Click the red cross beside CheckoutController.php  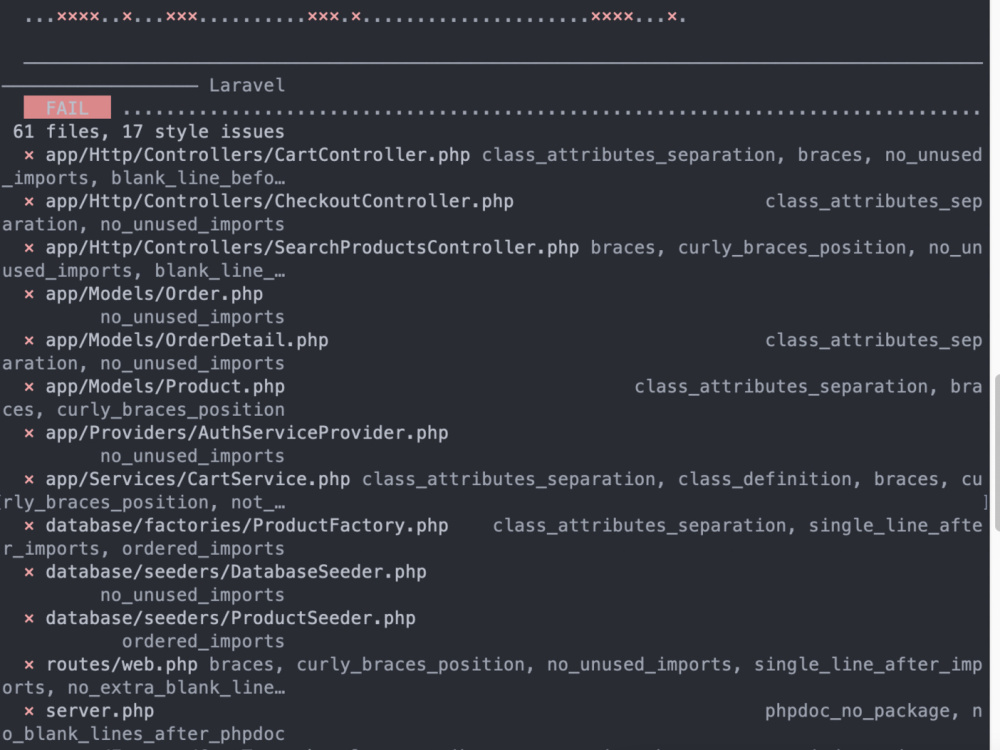tap(29, 202)
